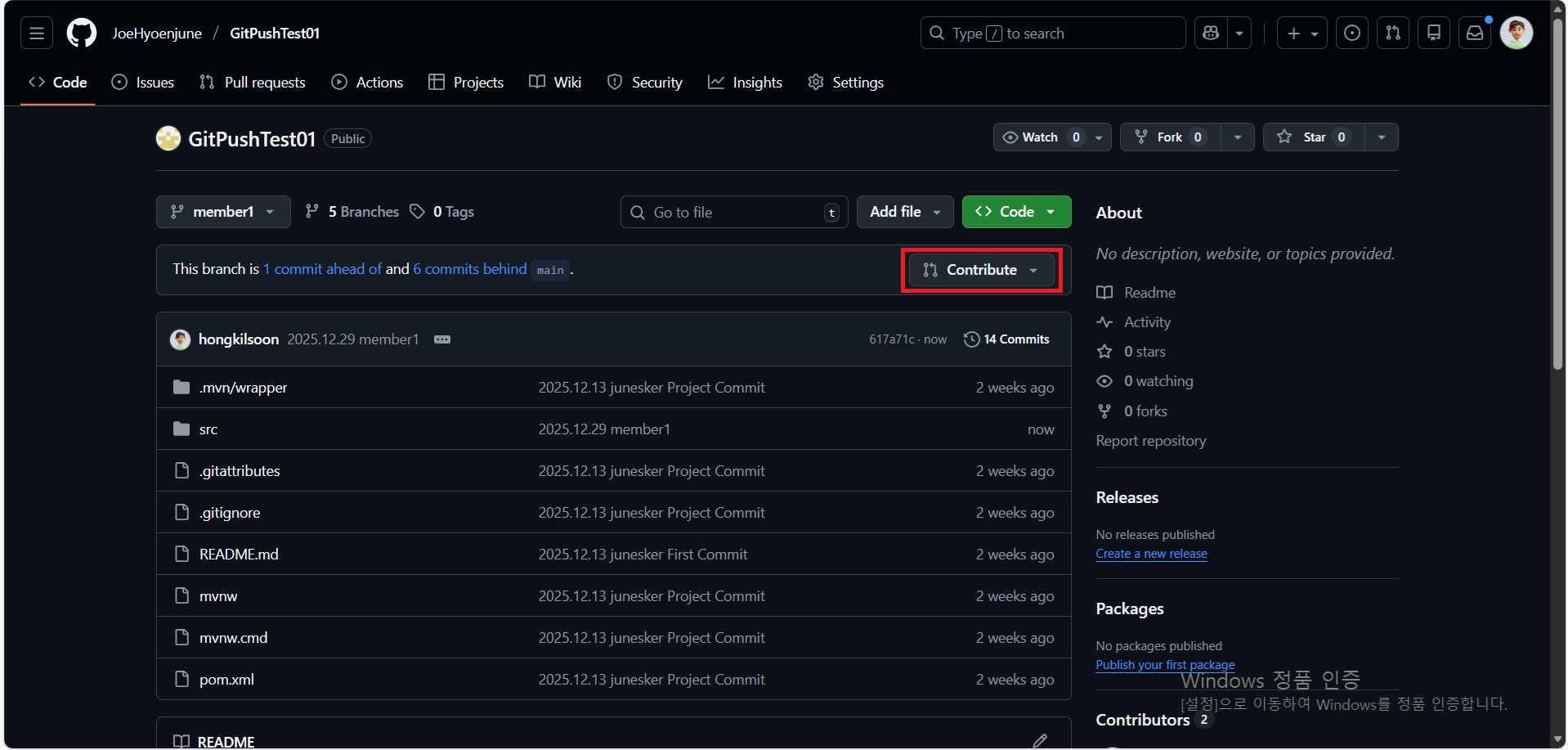
Task: Open the Insights tab
Action: click(x=746, y=83)
